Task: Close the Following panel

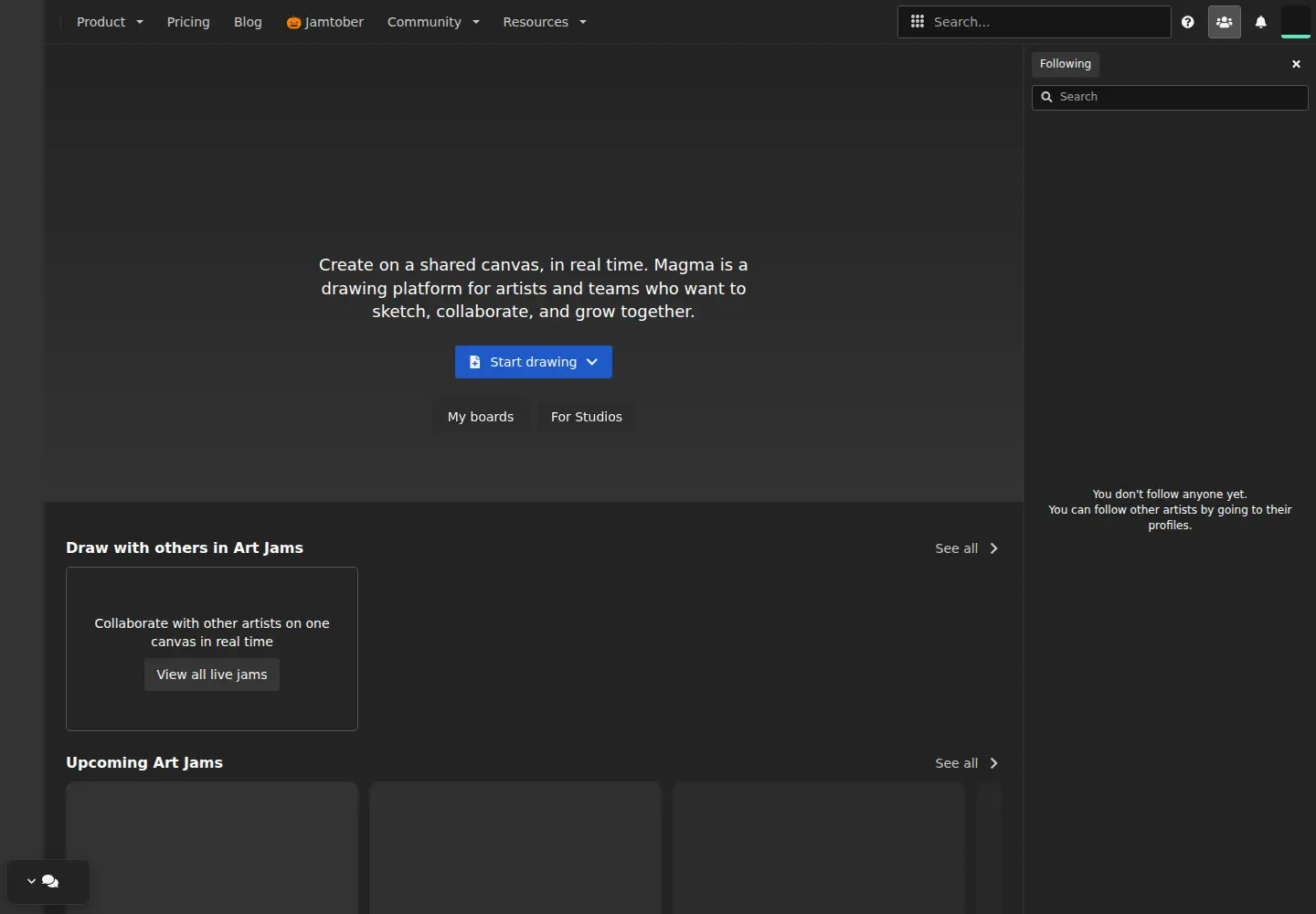Action: (x=1296, y=64)
